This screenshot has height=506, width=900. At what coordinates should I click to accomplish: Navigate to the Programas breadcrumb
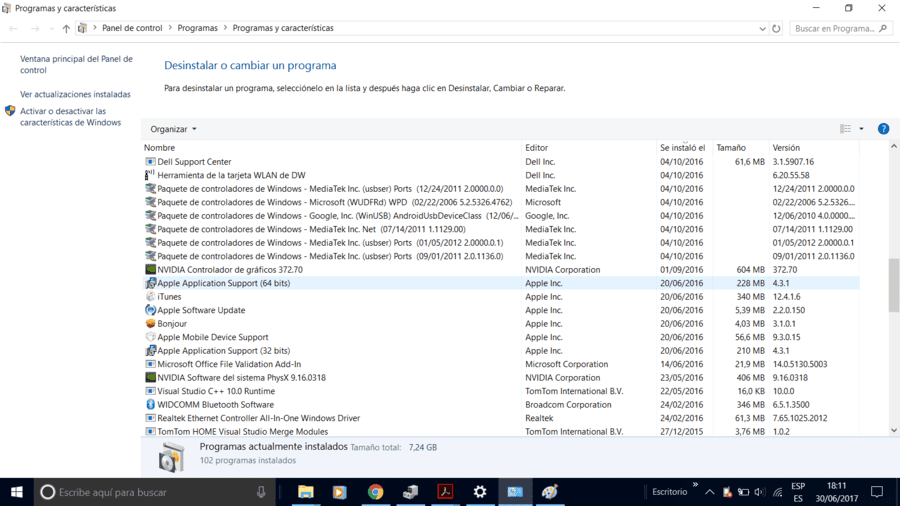click(x=197, y=28)
